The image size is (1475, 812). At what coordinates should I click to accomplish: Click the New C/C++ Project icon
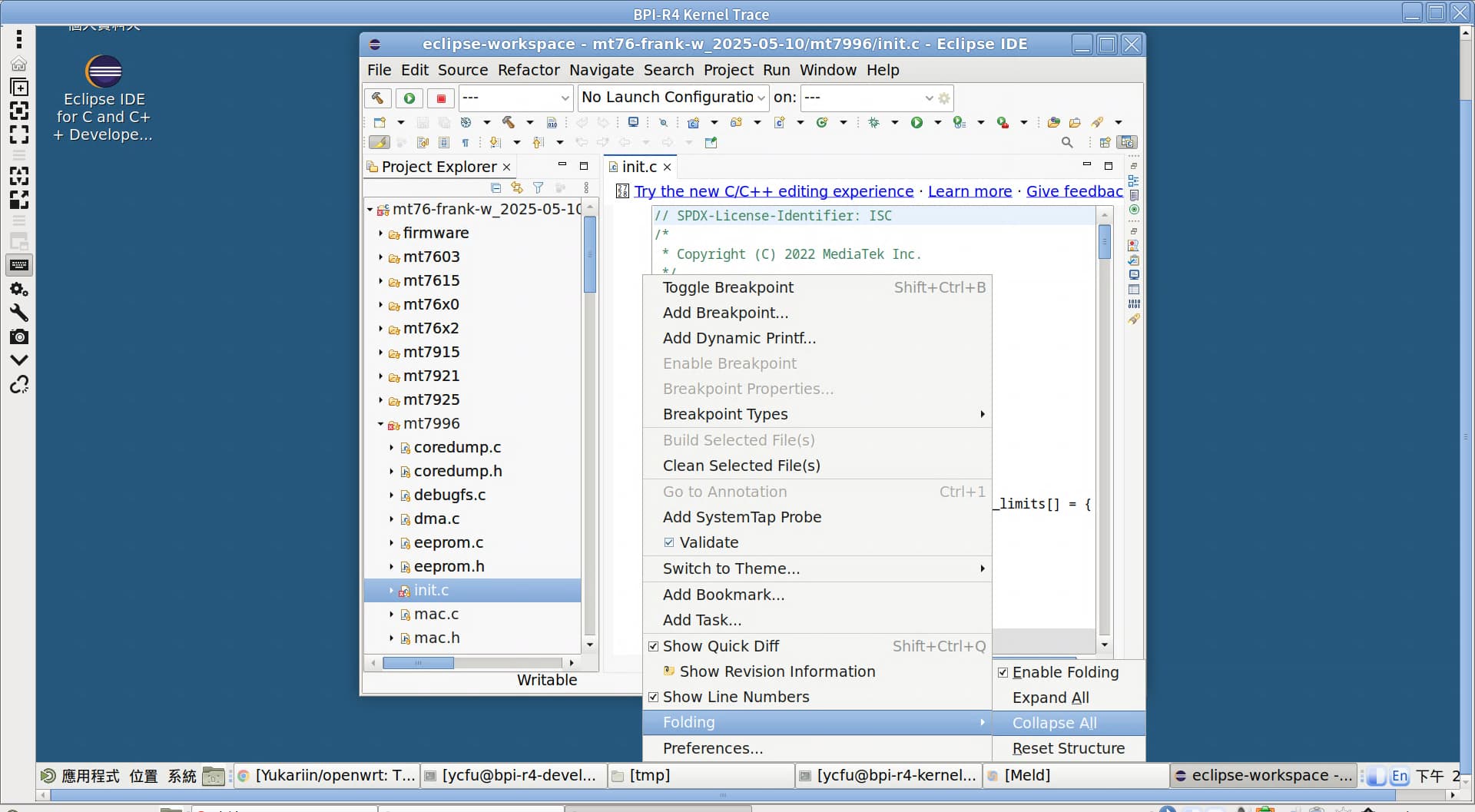694,122
